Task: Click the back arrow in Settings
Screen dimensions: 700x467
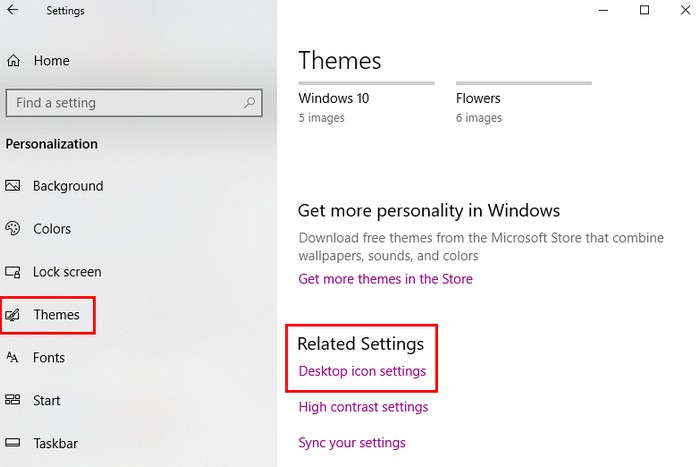Action: [12, 11]
